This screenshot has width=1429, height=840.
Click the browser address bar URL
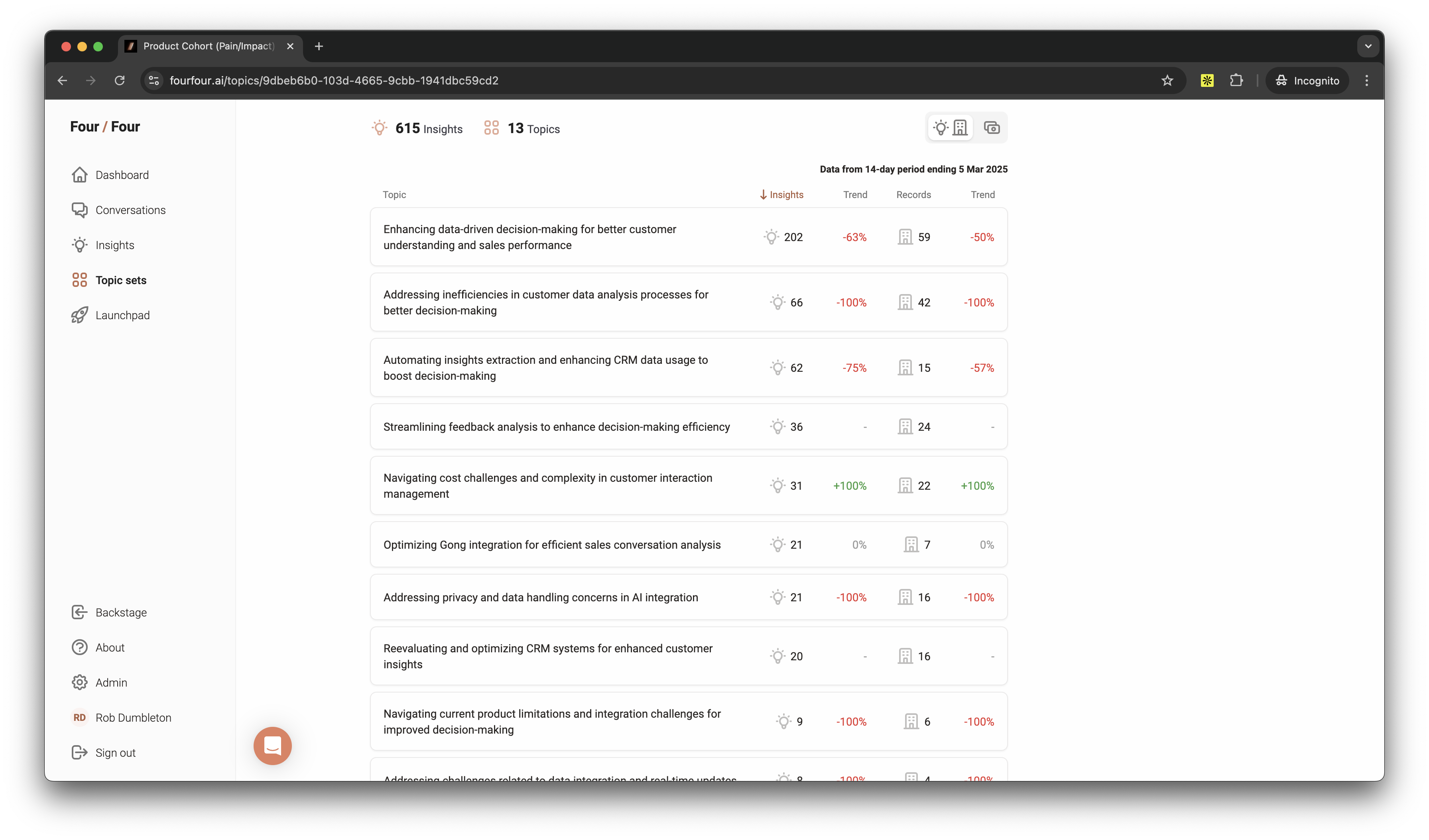334,80
